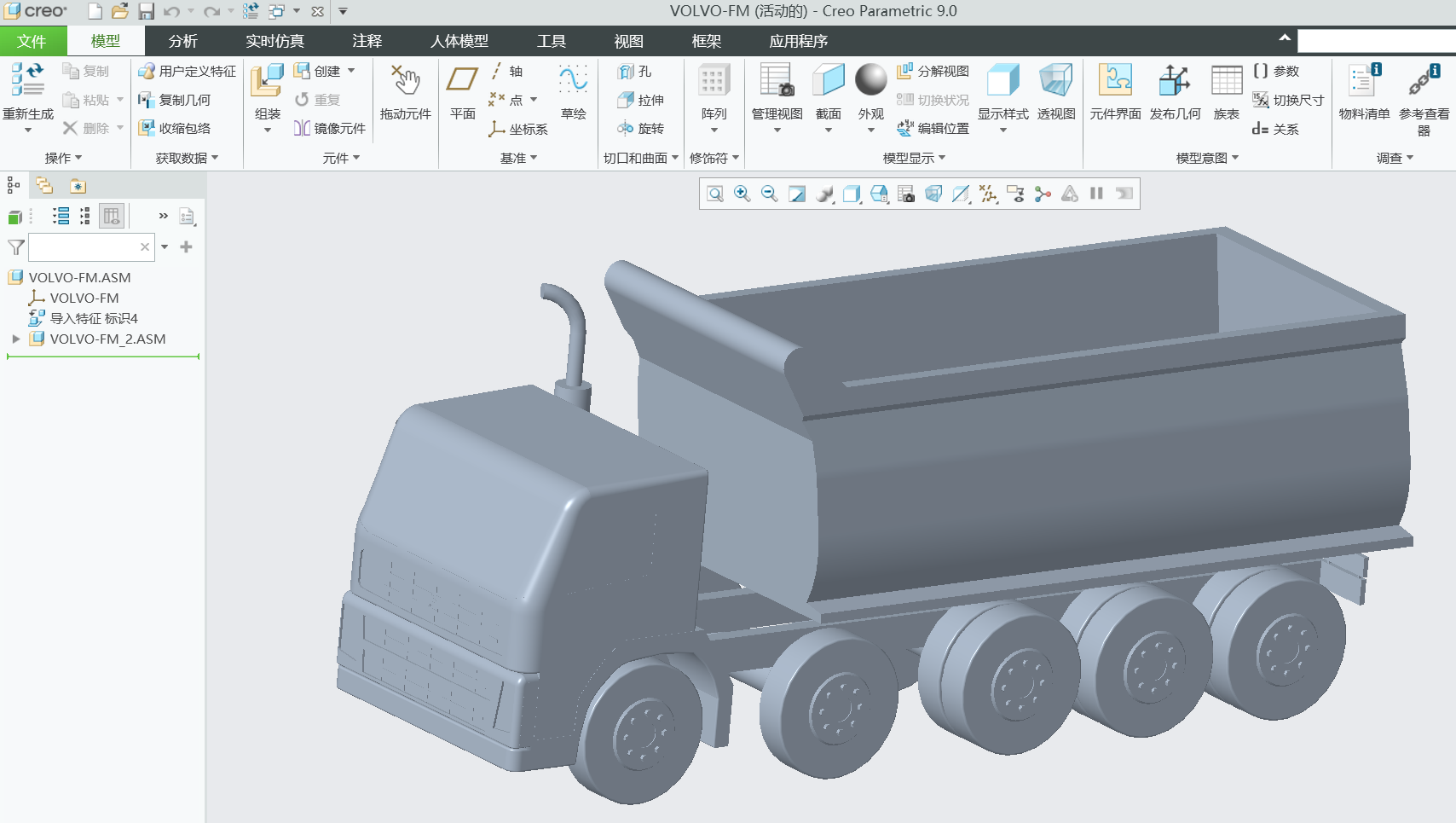Open the 切口和曲面 group dropdown
This screenshot has height=823, width=1456.
coord(641,158)
